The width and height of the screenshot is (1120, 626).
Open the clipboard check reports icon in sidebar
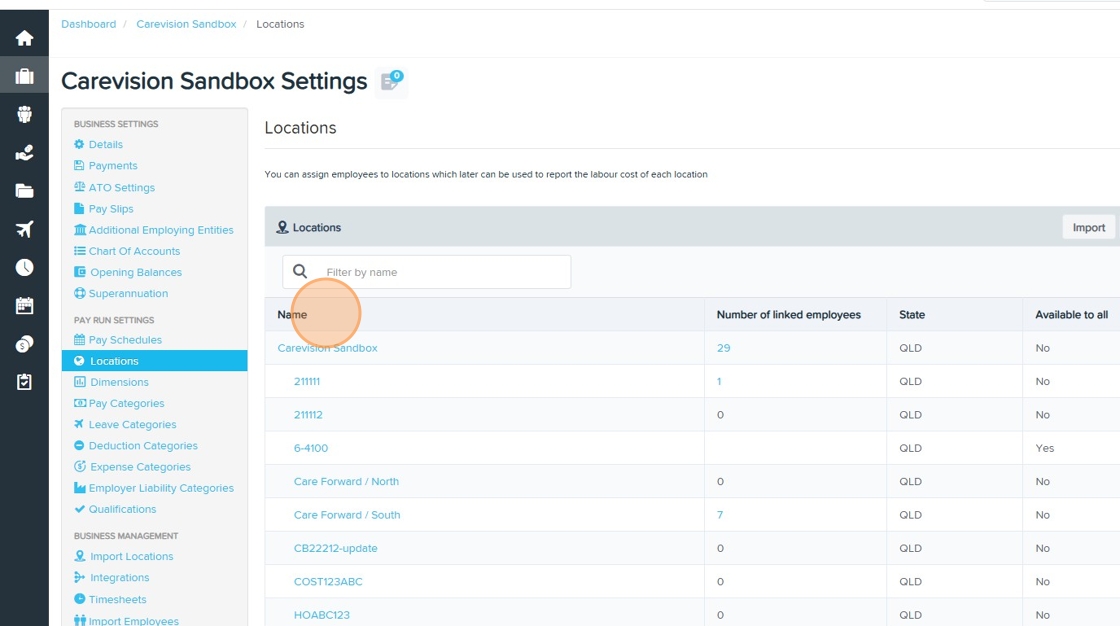point(24,382)
